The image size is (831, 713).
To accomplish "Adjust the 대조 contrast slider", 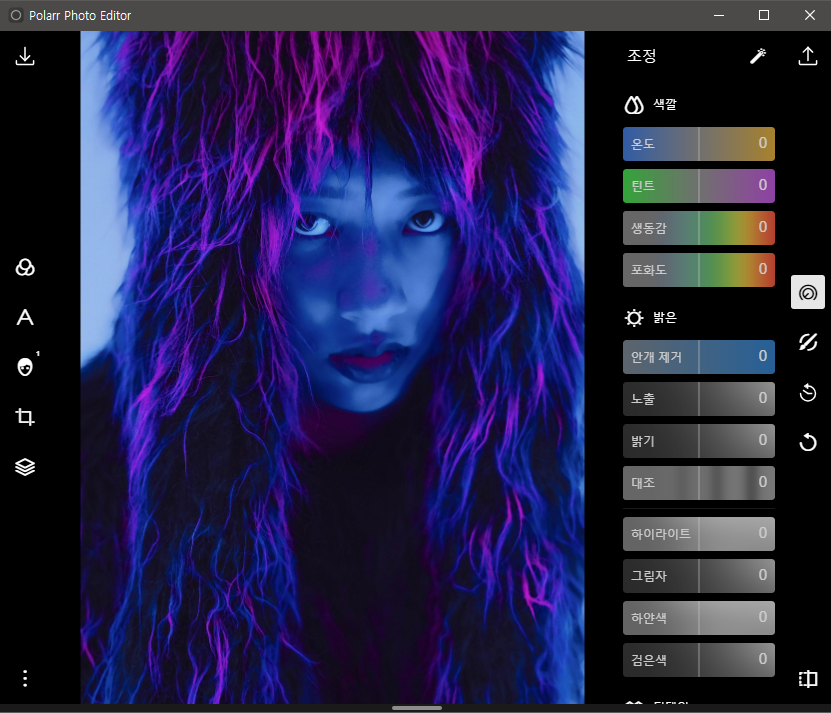I will click(699, 483).
